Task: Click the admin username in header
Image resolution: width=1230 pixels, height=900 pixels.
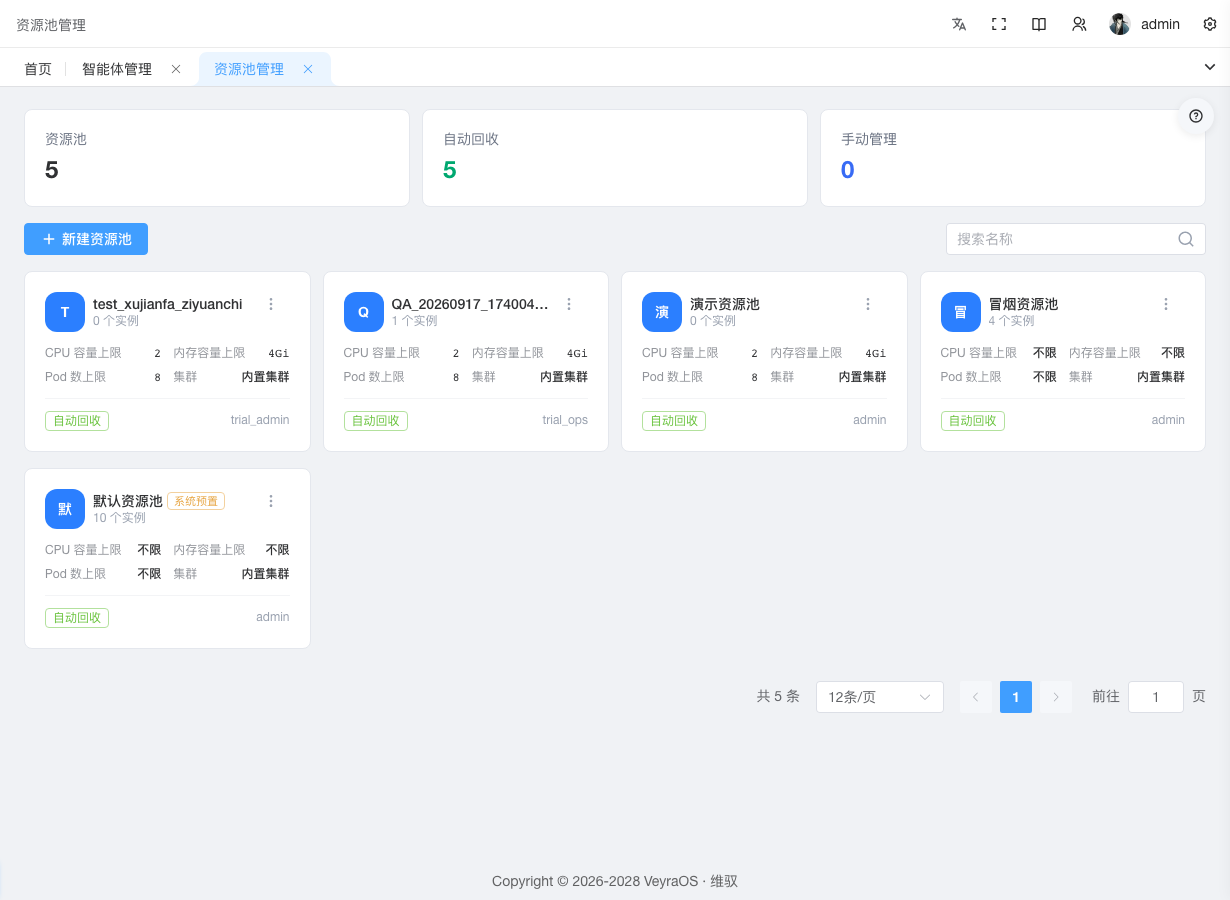Action: point(1160,24)
